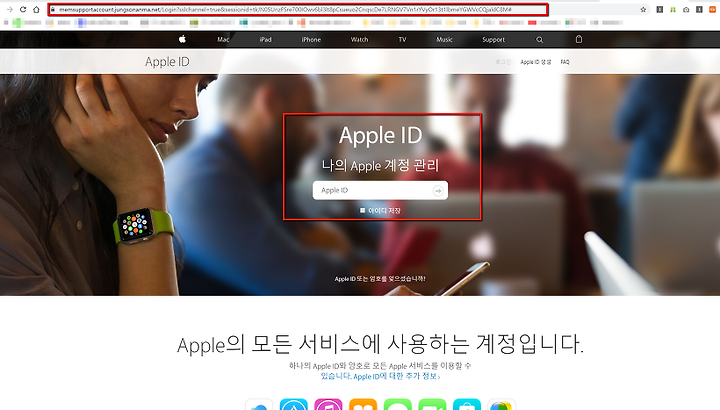Click the Apple ID title in sub-navigation
The image size is (720, 410).
(x=167, y=62)
